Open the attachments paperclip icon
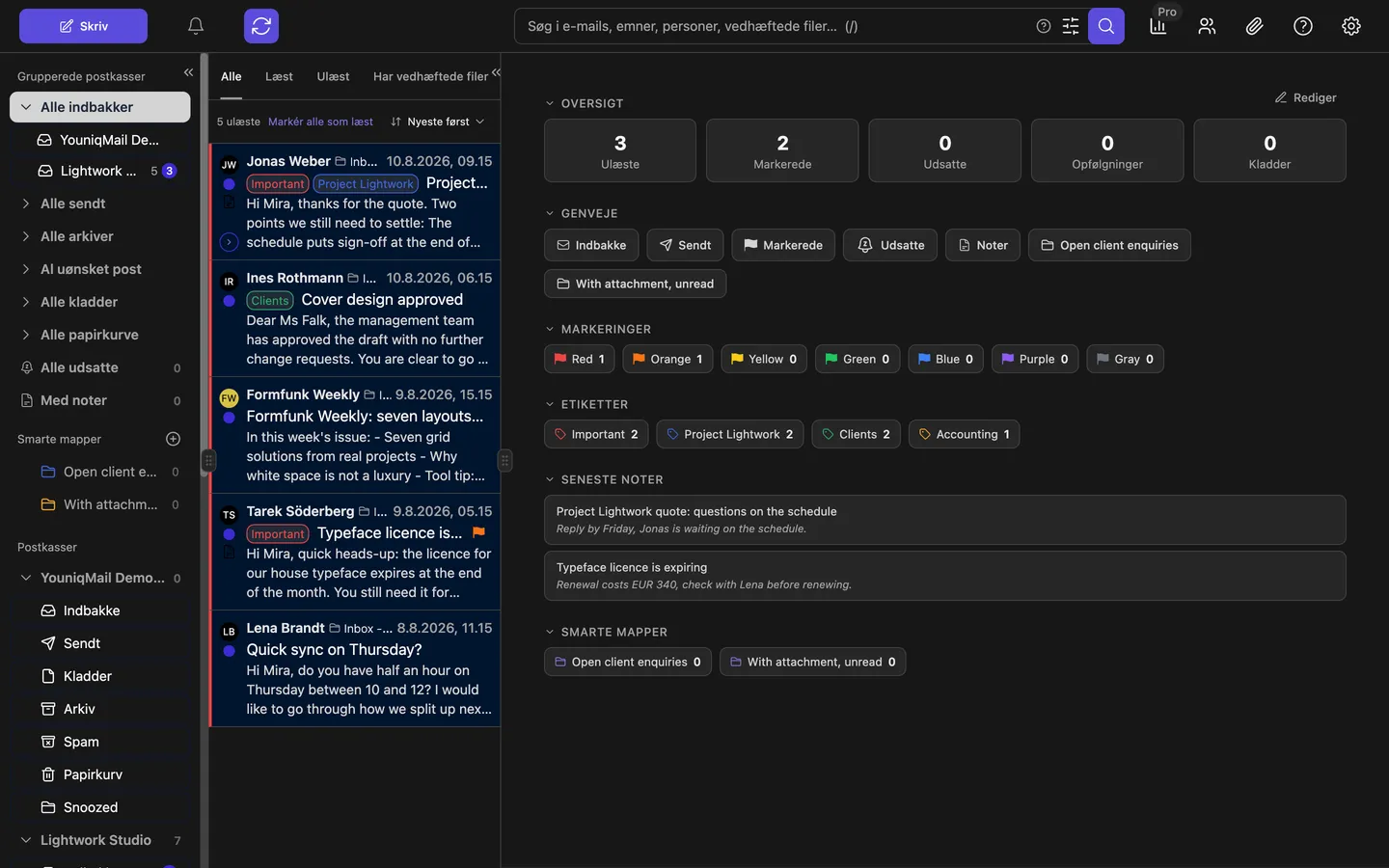This screenshot has height=868, width=1389. (x=1254, y=26)
